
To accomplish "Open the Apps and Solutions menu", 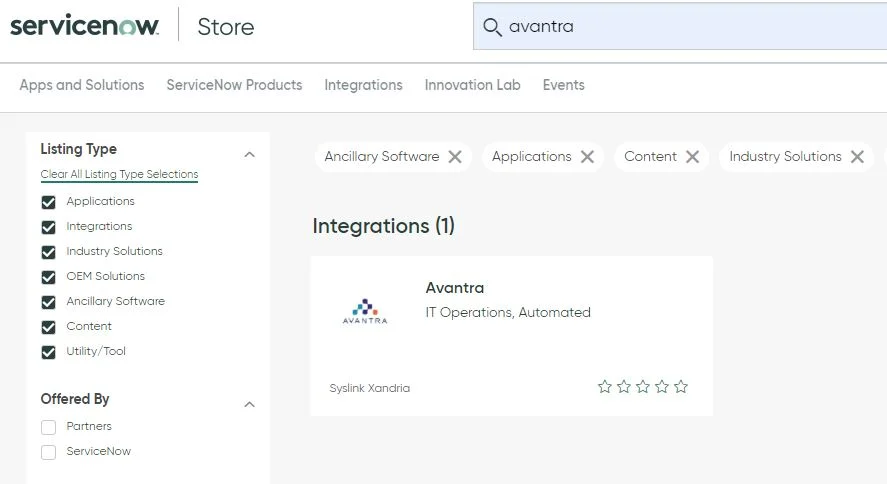I will 82,85.
